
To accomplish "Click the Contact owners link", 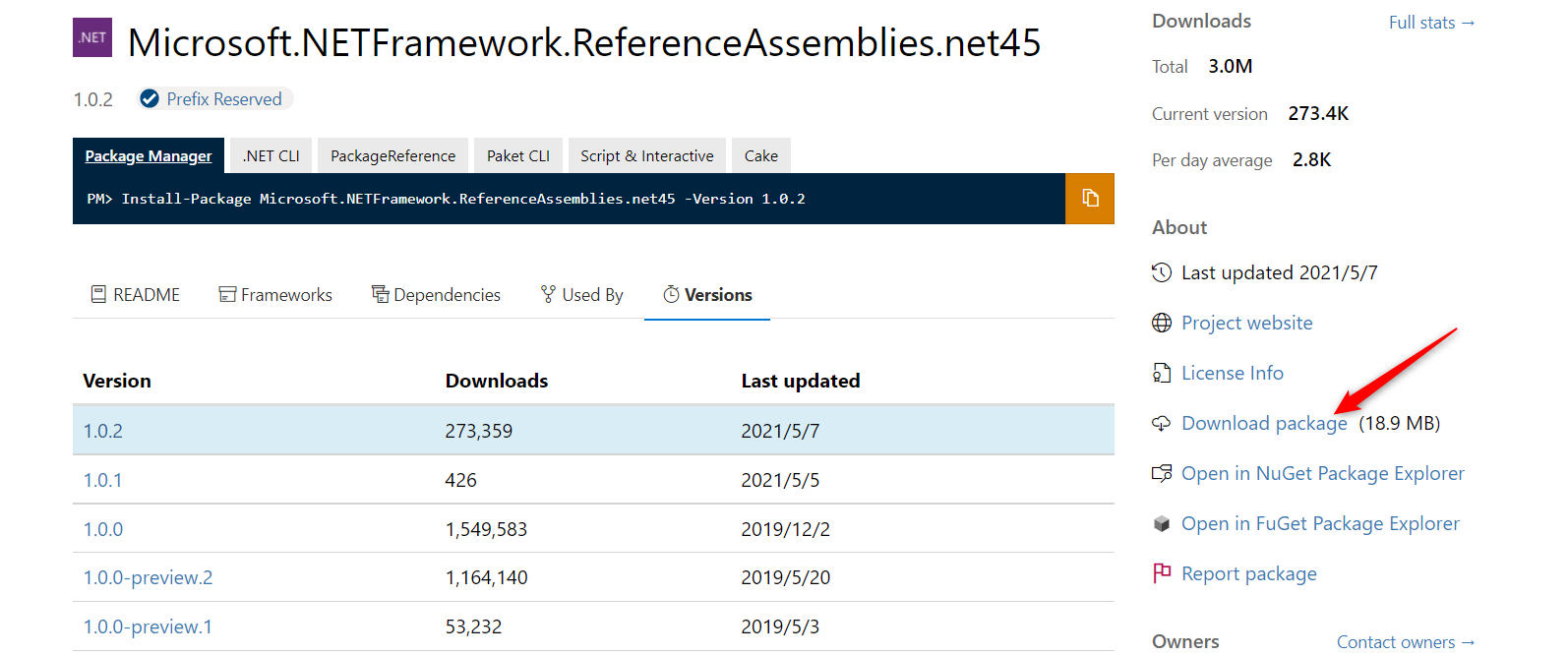I will [x=1407, y=642].
